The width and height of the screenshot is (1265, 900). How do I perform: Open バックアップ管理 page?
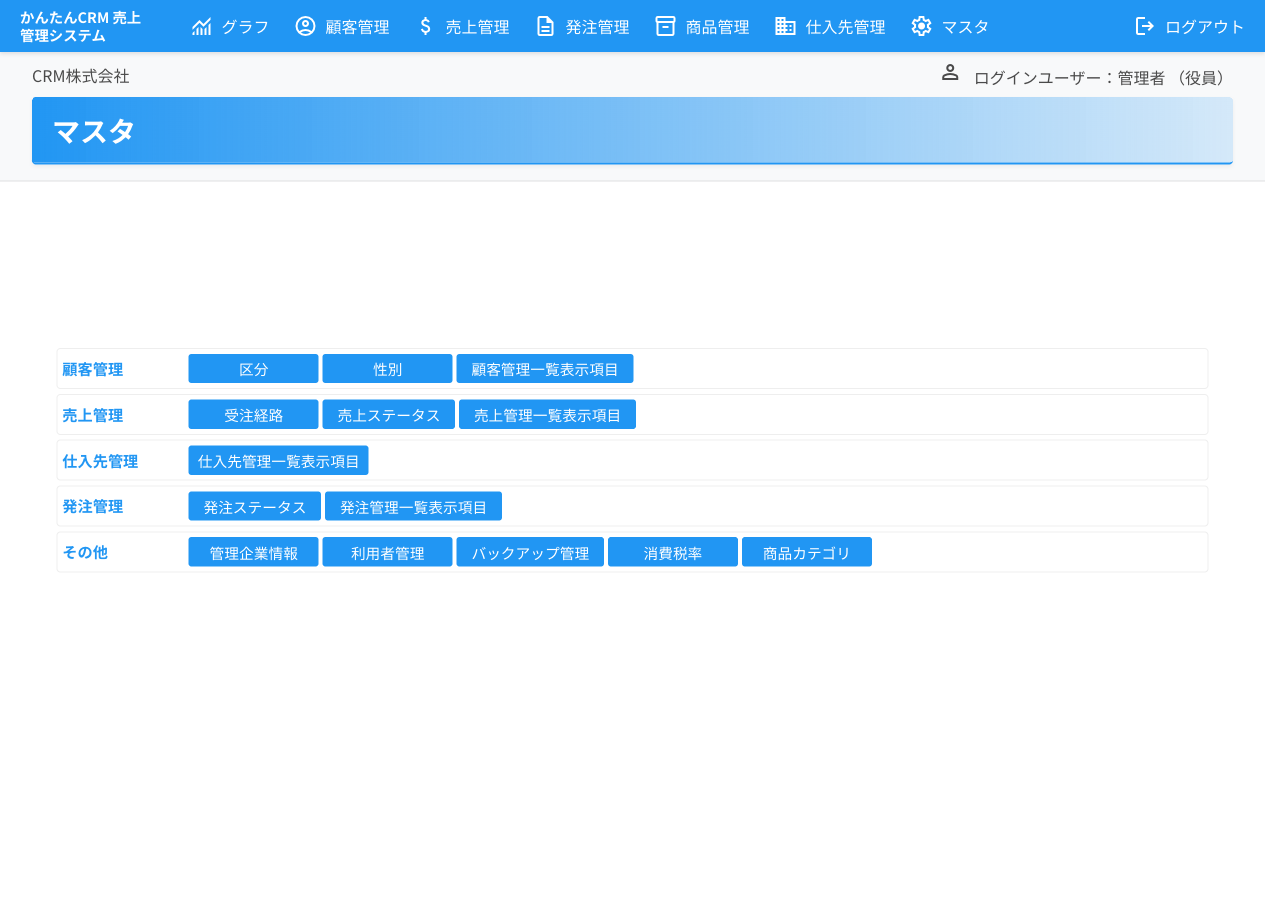pos(530,553)
